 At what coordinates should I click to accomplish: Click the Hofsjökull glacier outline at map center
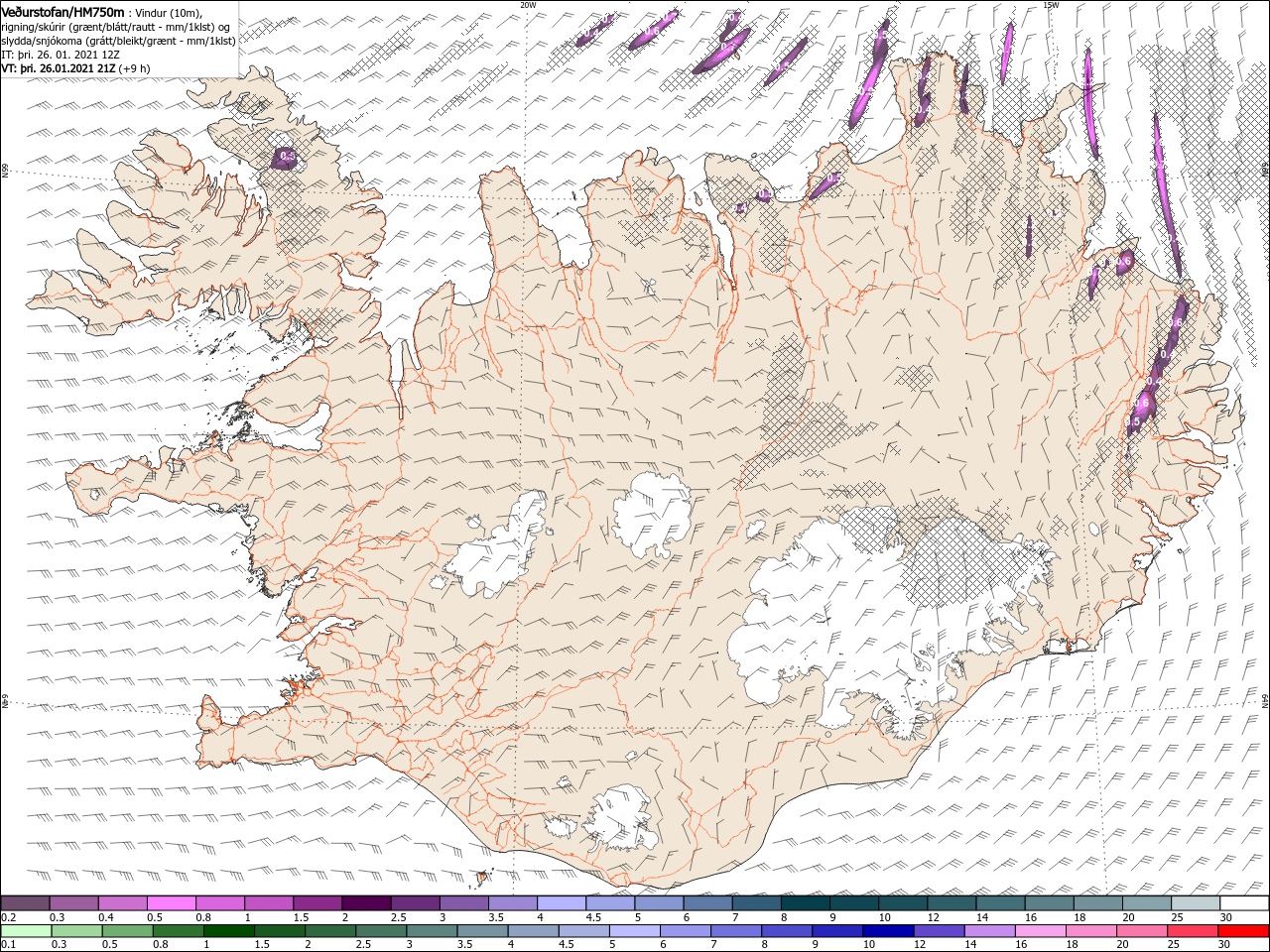pos(652,516)
